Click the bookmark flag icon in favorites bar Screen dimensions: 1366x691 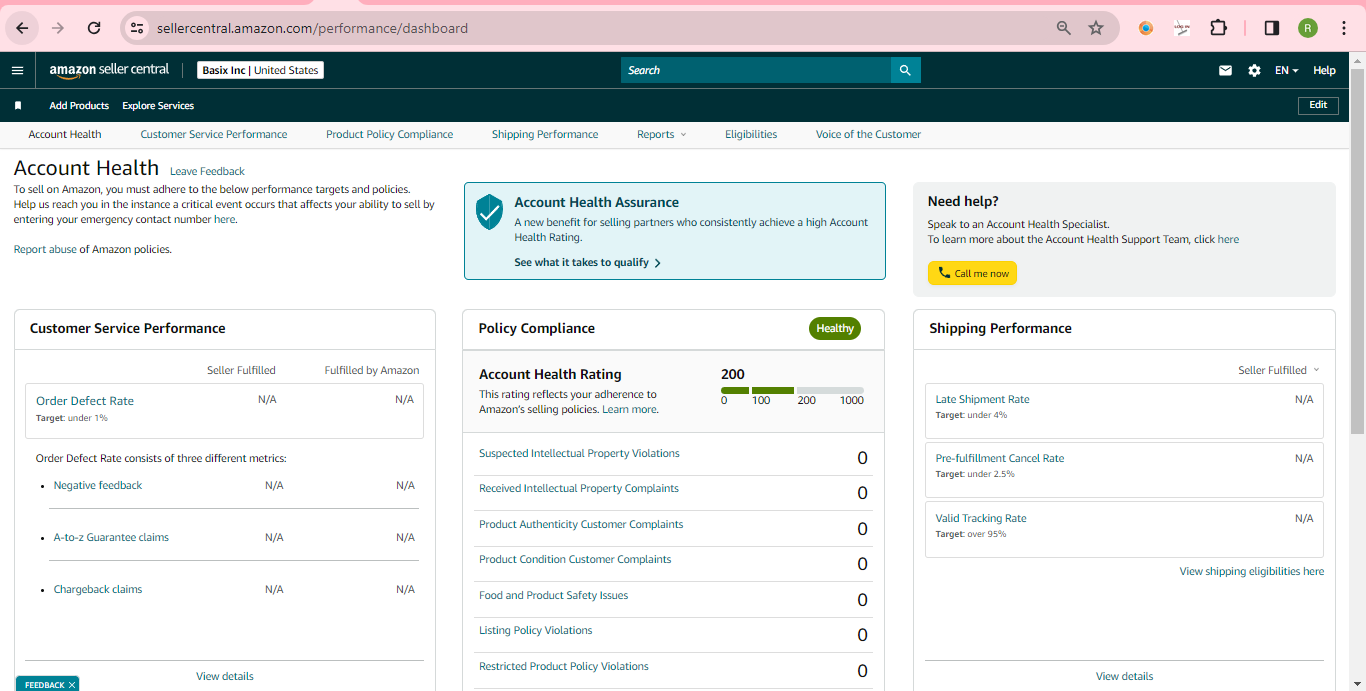pyautogui.click(x=18, y=105)
